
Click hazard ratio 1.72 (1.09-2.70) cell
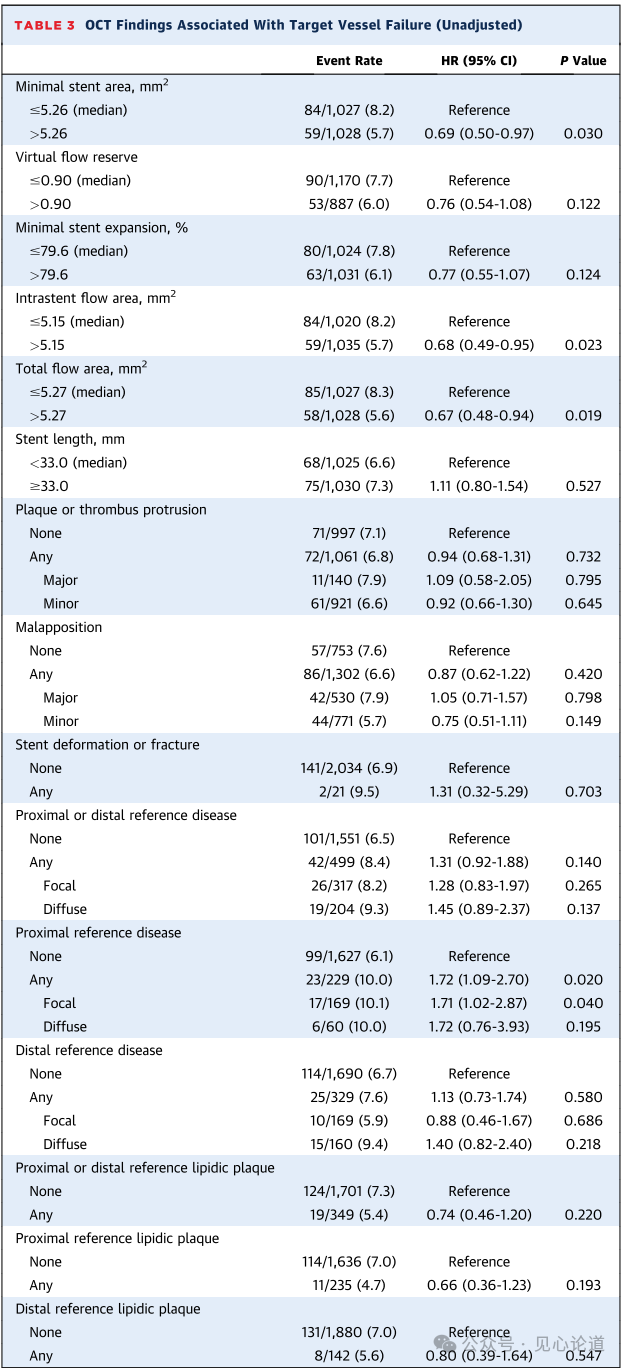[479, 980]
